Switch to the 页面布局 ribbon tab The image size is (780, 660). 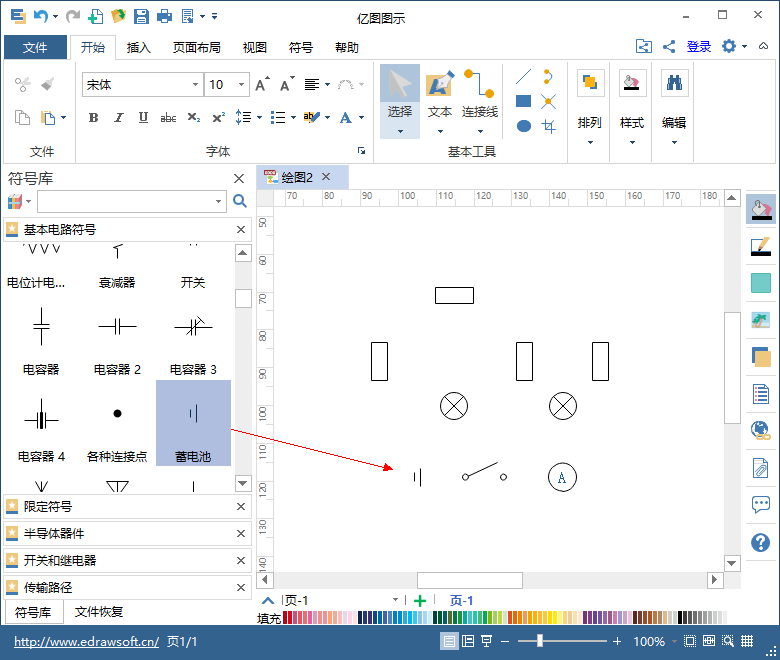[196, 47]
